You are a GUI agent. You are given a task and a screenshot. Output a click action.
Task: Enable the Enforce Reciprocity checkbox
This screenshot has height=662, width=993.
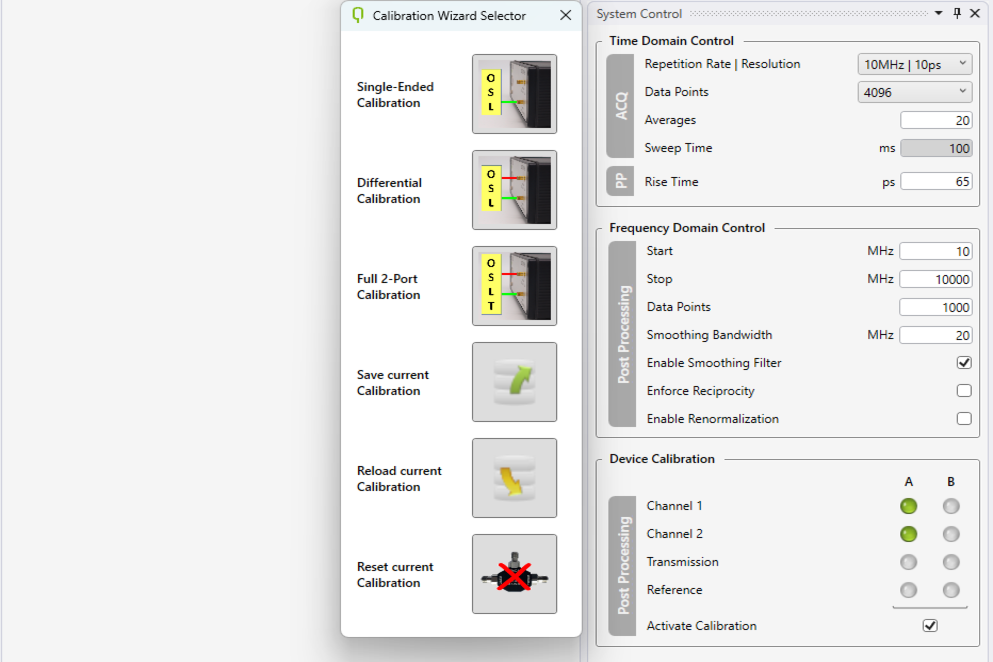point(964,391)
